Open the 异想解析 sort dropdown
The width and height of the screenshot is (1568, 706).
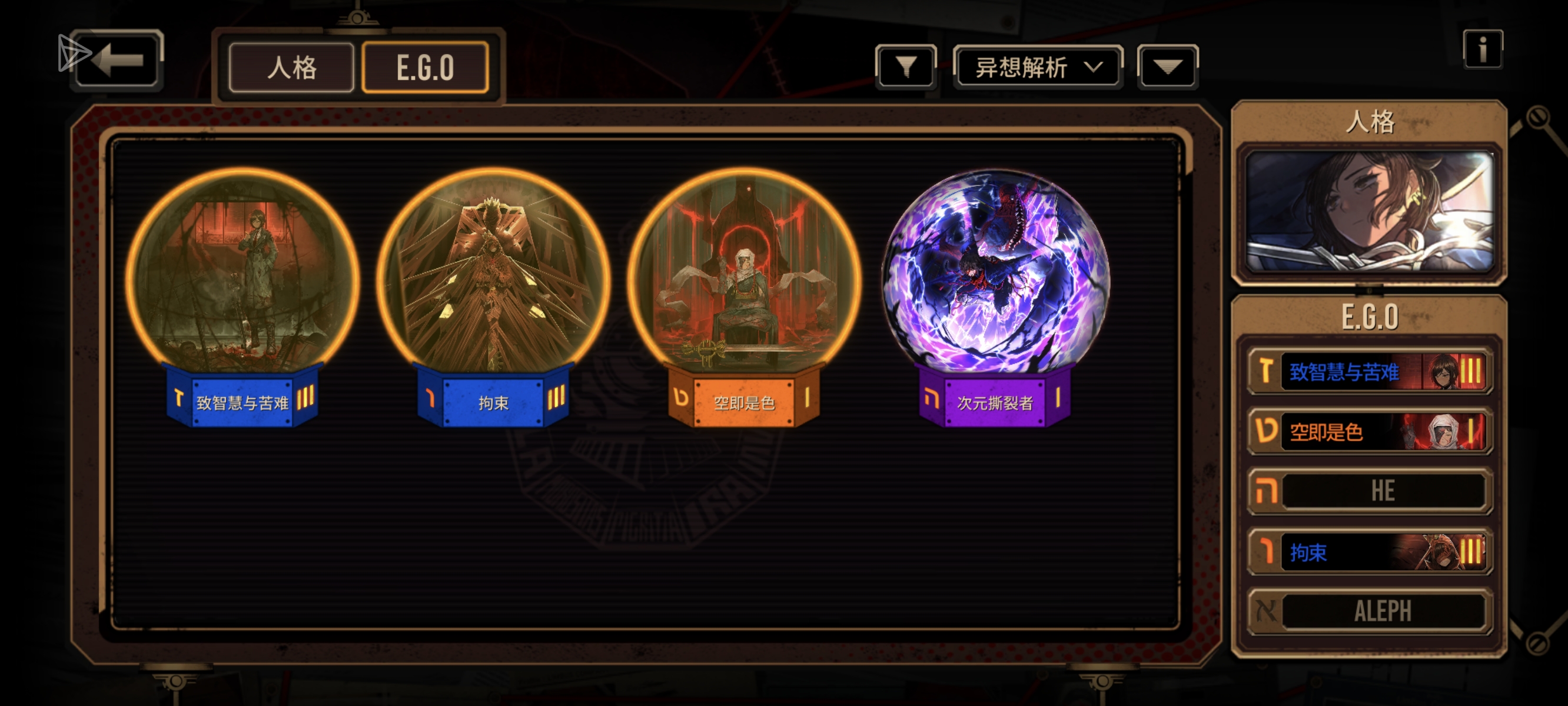click(1038, 67)
